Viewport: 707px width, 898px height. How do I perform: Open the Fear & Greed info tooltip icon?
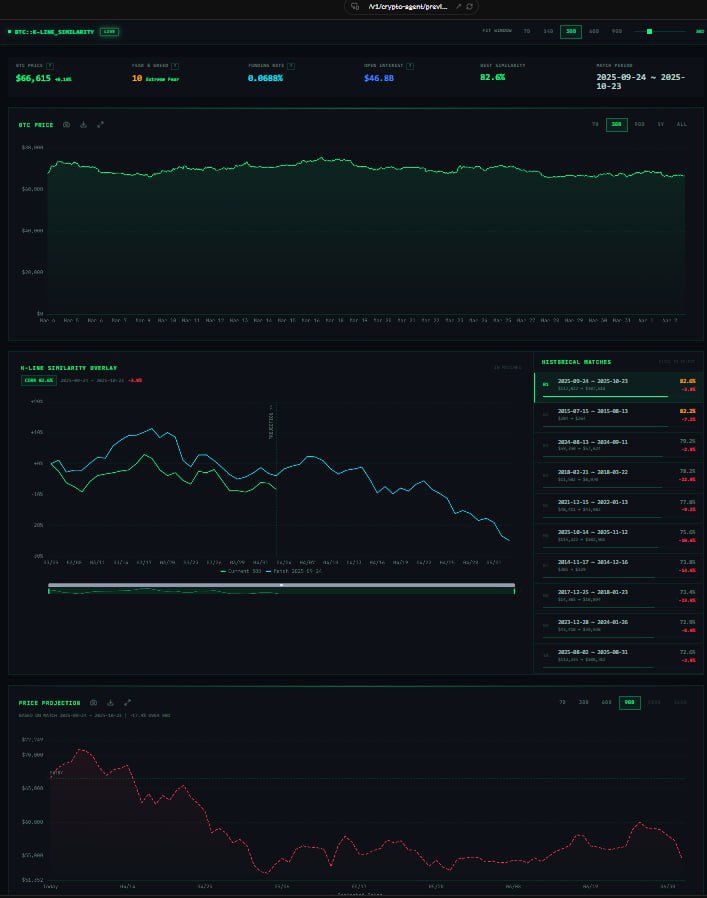[175, 66]
